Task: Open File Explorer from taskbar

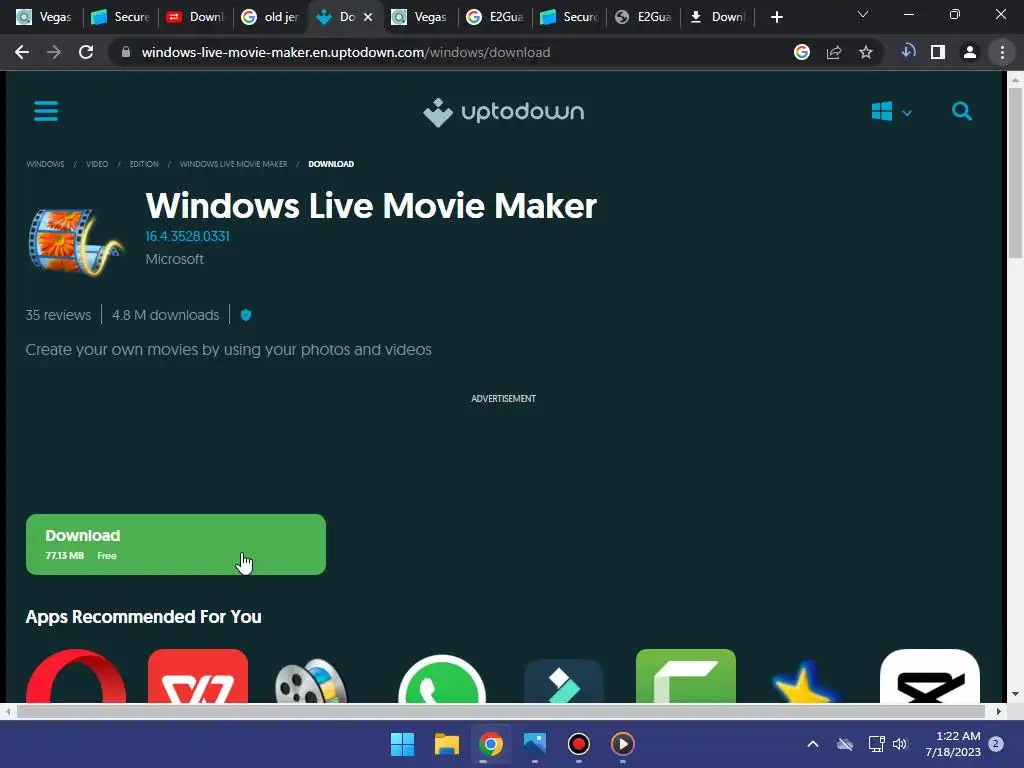Action: click(447, 744)
